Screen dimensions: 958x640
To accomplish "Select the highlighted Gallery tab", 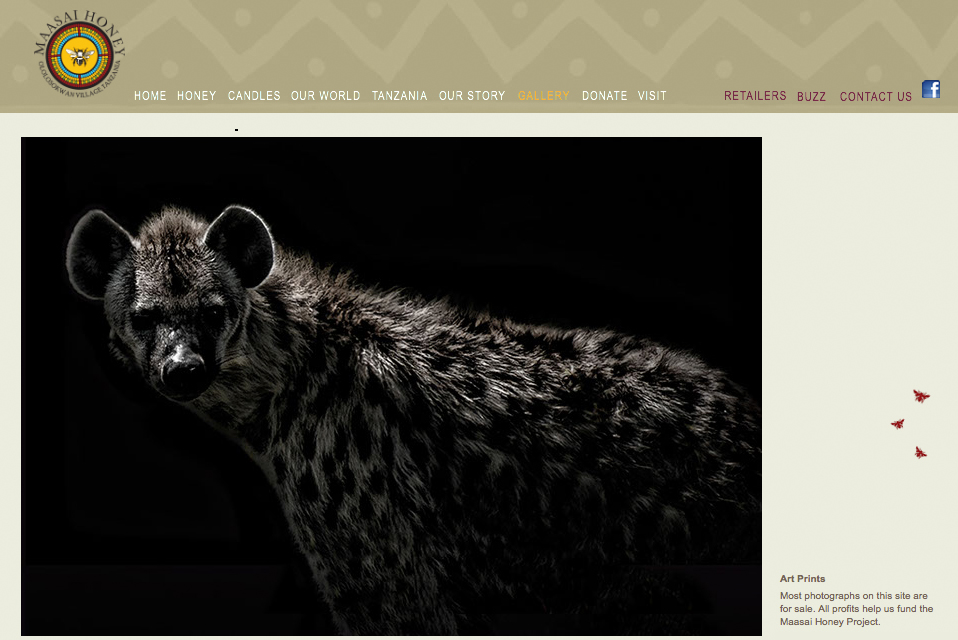I will tap(543, 96).
